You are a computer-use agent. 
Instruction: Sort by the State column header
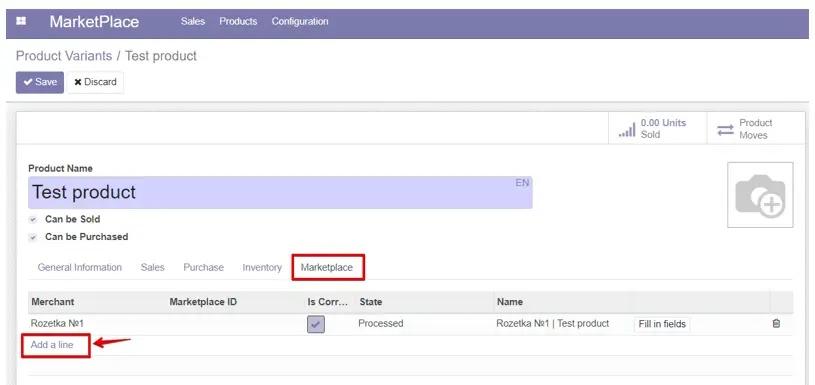(x=371, y=302)
